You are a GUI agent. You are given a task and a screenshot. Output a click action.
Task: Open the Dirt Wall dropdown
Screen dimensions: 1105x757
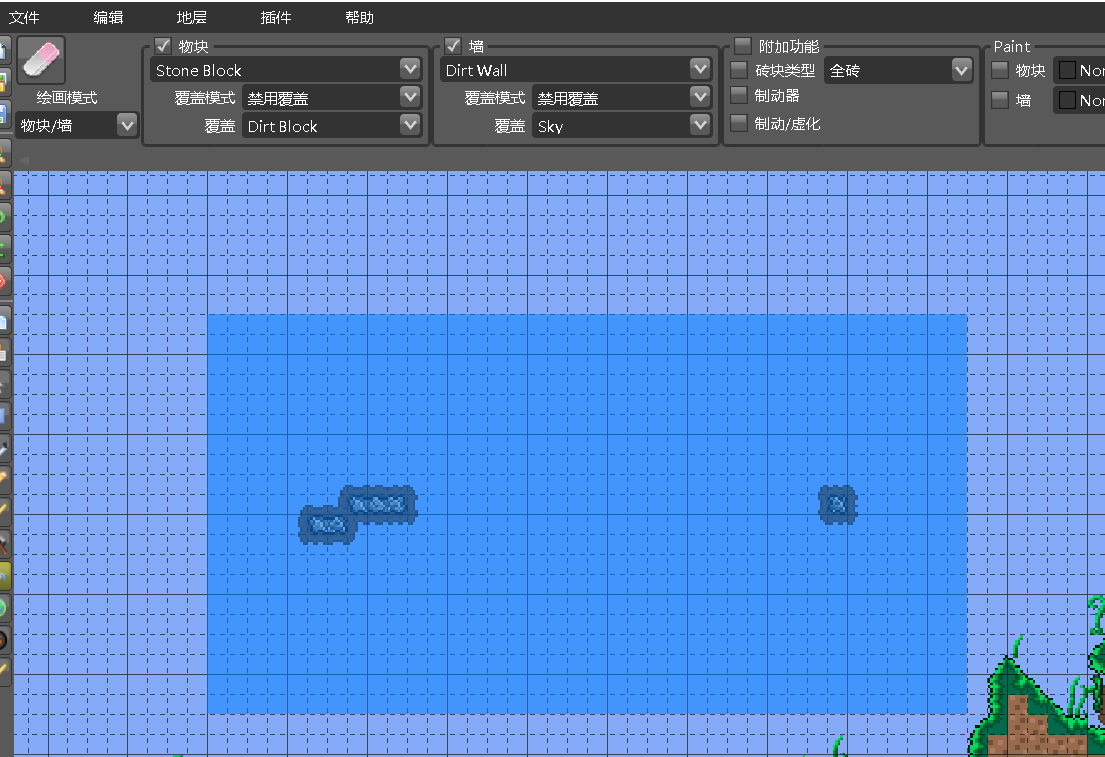point(700,69)
